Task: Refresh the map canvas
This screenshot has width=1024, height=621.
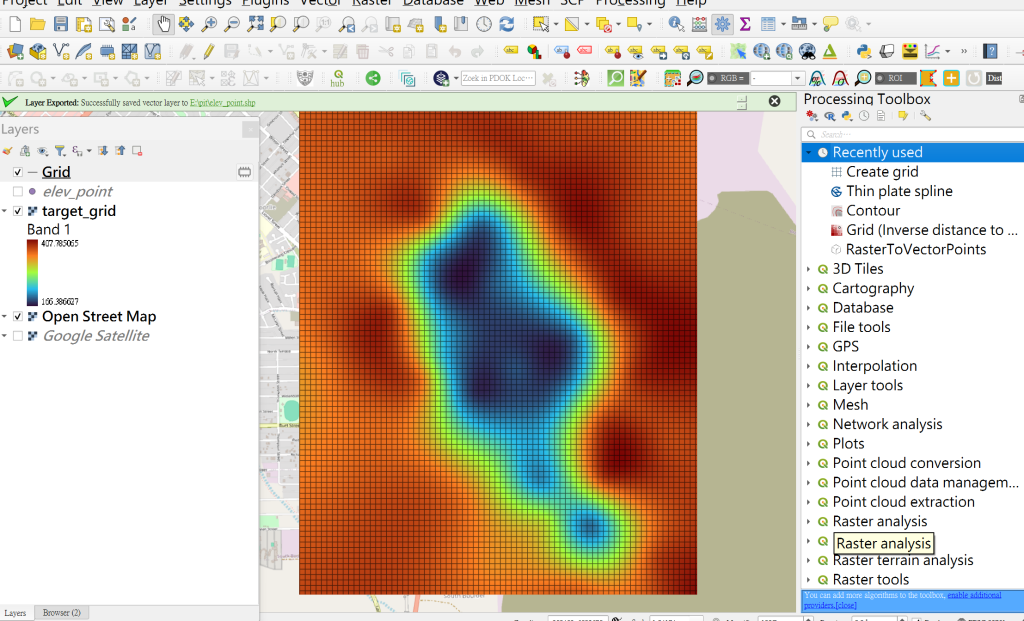Action: coord(507,25)
